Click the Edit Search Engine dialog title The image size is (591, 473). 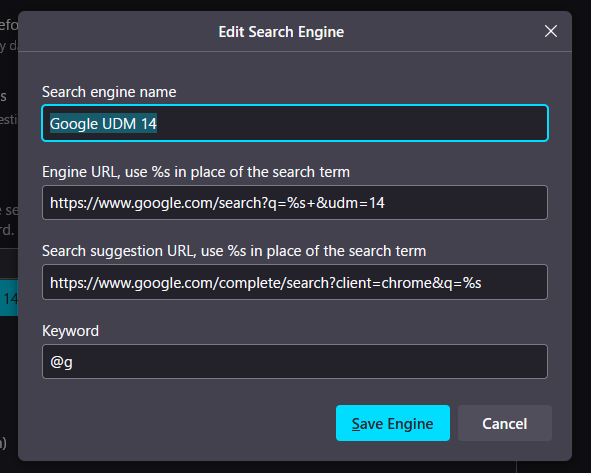[281, 32]
